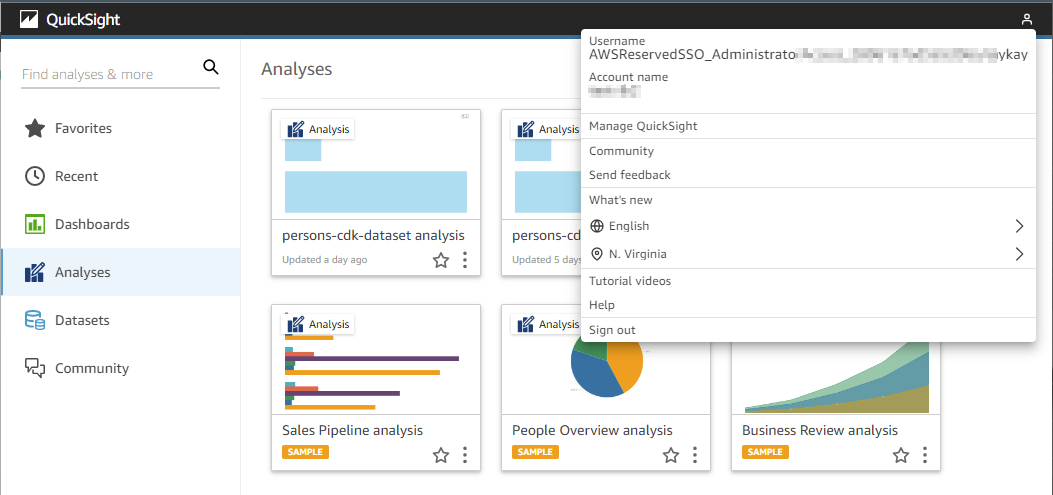The height and width of the screenshot is (495, 1053).
Task: Click the Analyses sidebar icon
Action: tap(35, 273)
